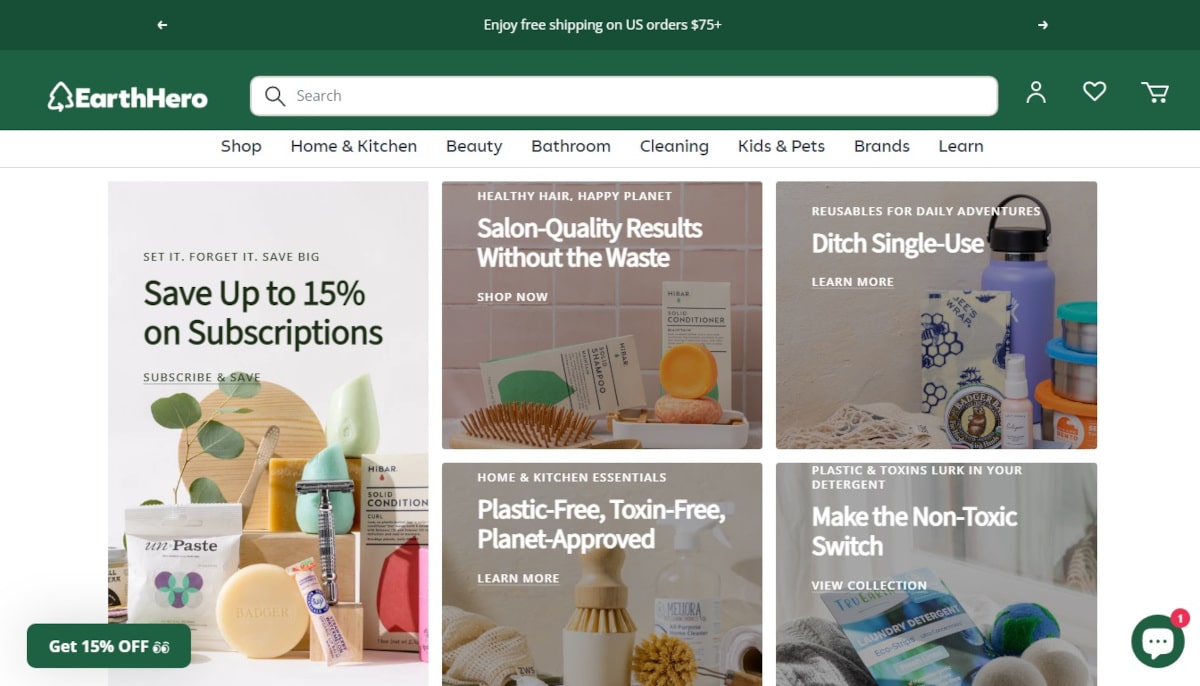Click Shop Now on the salon-quality banner
The image size is (1200, 686).
[x=512, y=297]
